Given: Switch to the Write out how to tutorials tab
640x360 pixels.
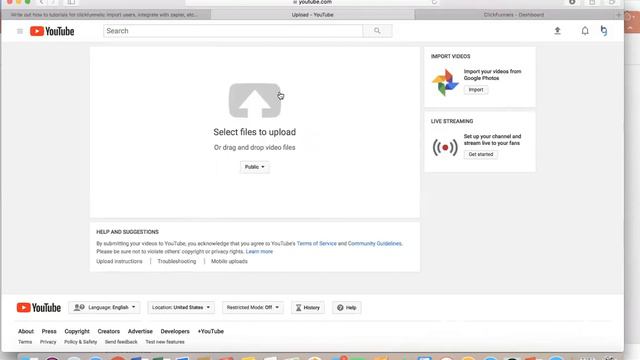Looking at the screenshot, I should click(x=106, y=15).
